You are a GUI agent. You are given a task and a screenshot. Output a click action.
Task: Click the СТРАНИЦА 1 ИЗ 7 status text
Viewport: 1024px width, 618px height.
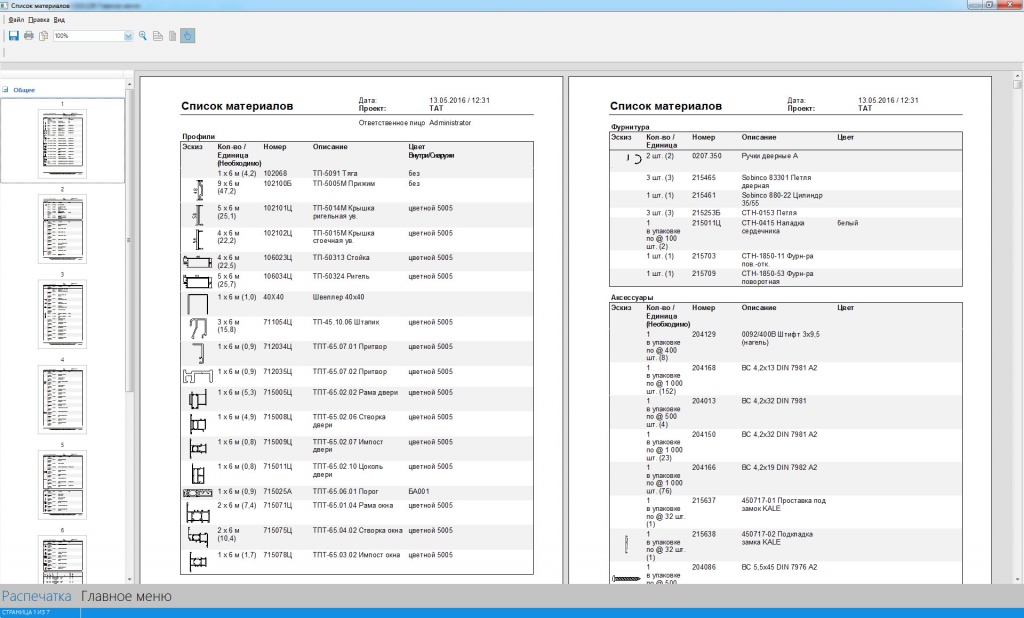pos(25,613)
